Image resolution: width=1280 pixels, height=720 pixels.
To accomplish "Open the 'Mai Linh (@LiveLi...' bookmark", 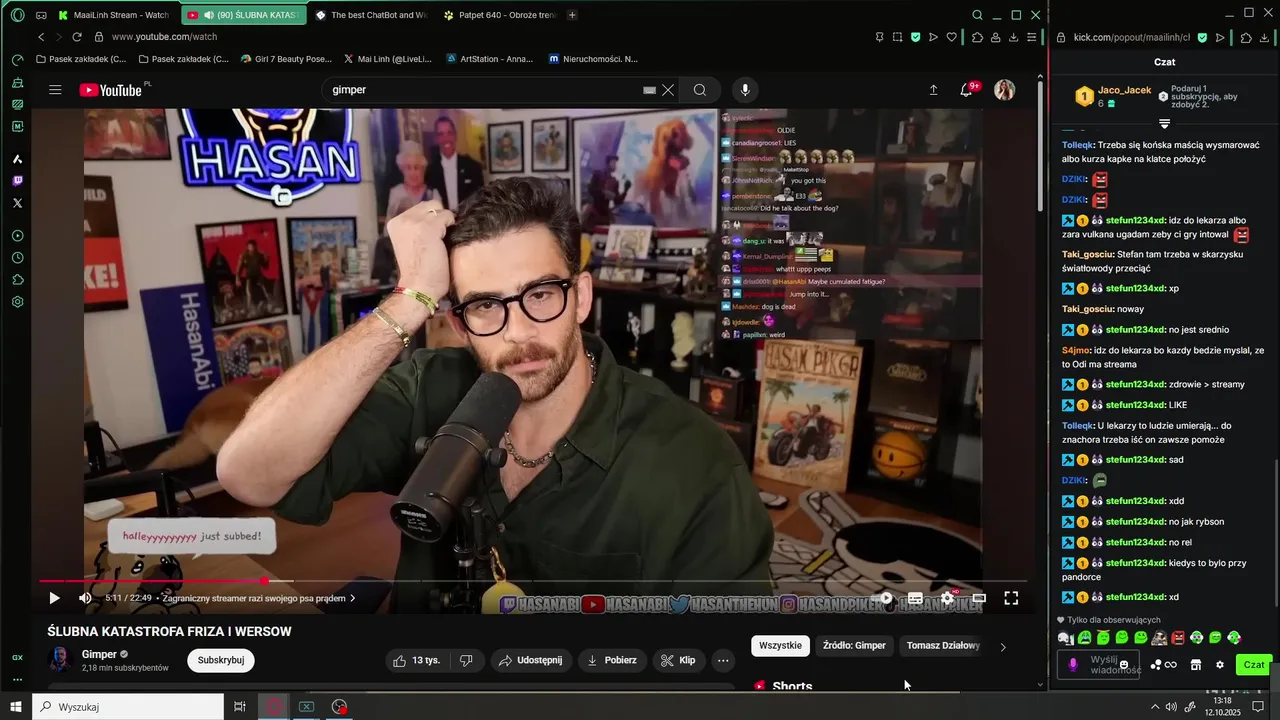I will 387,59.
